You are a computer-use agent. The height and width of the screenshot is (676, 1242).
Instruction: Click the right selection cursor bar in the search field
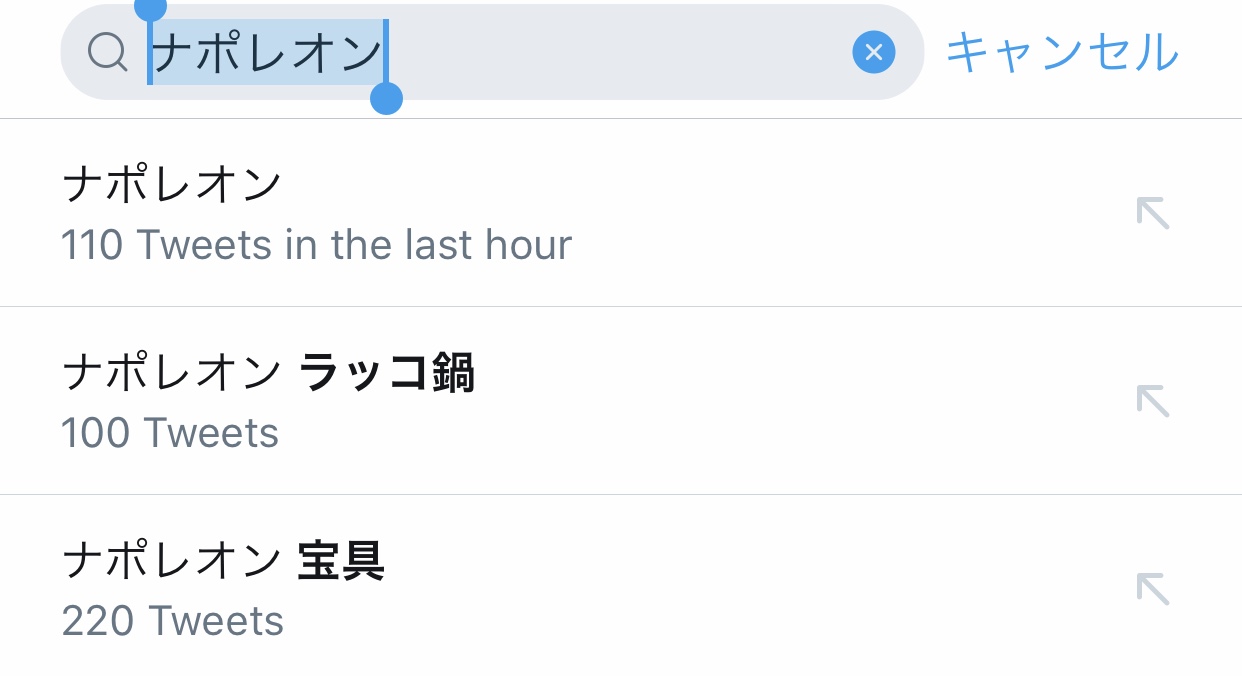point(386,50)
